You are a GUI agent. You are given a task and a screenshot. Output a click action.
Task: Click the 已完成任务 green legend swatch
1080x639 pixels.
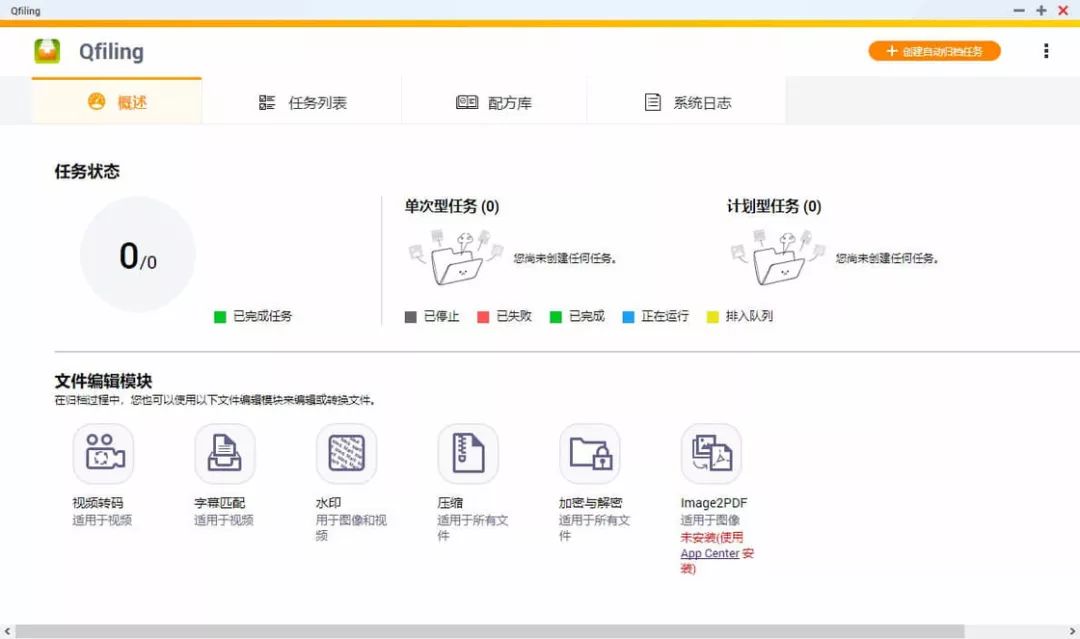[220, 317]
